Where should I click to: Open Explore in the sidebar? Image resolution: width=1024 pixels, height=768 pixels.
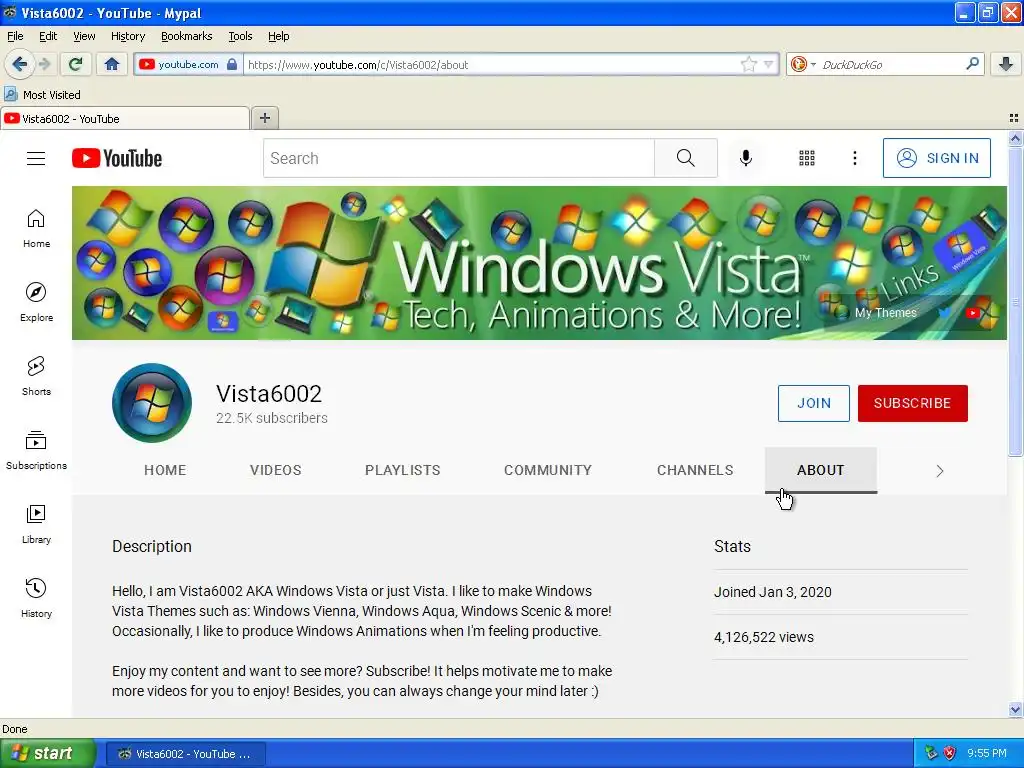36,302
